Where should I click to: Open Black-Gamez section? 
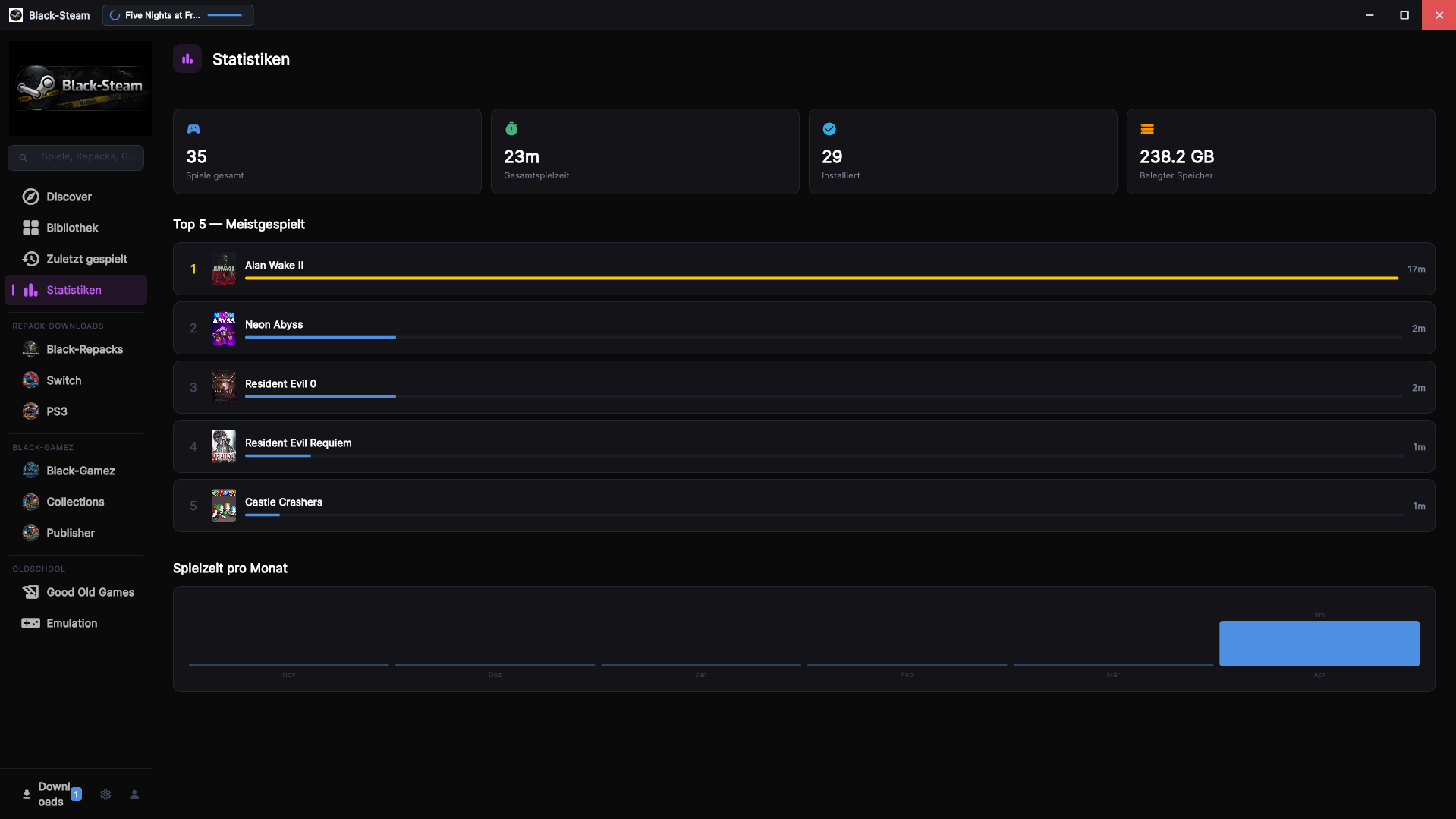[76, 471]
